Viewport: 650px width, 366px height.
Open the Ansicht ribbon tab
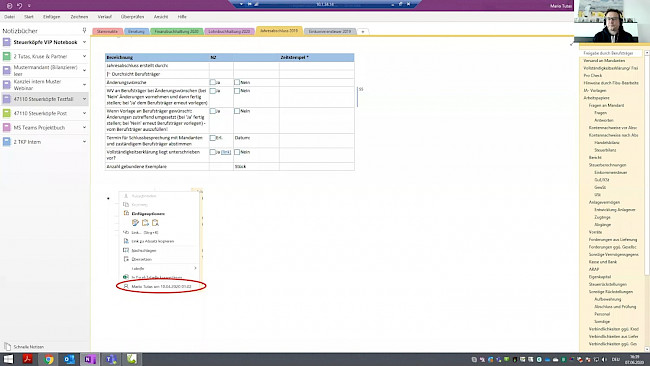pos(161,17)
